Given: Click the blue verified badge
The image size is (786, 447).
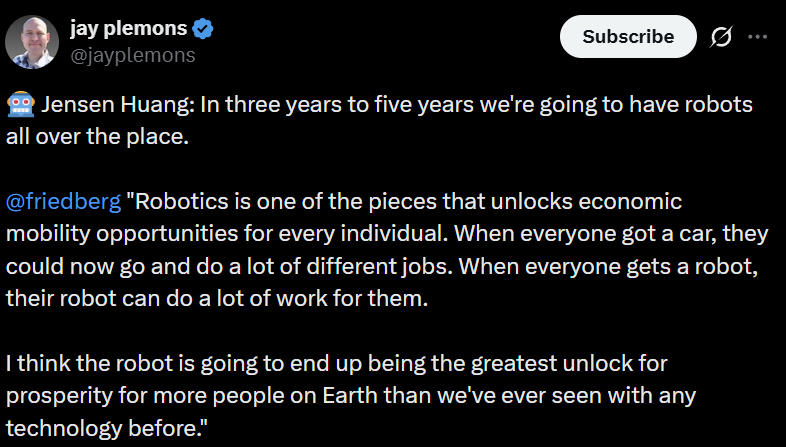Looking at the screenshot, I should pos(202,30).
